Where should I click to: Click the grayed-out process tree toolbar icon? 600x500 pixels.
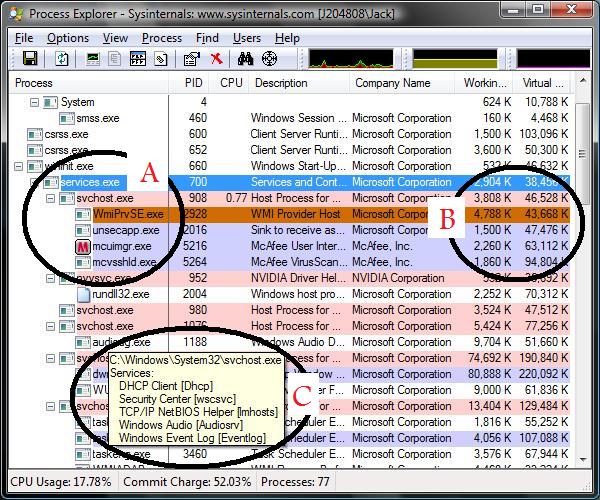point(114,59)
